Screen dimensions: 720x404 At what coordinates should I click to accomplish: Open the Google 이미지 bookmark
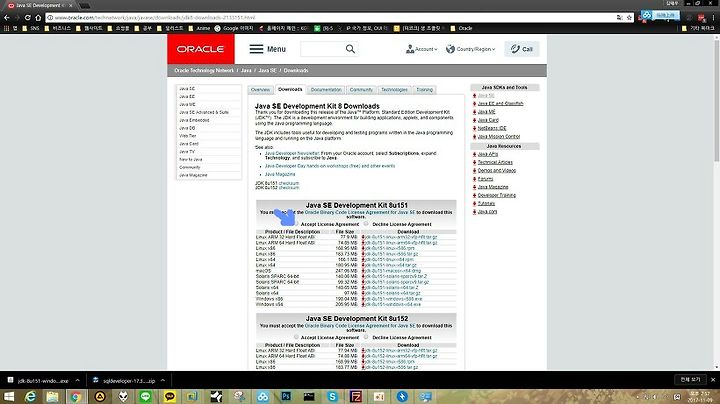[234, 28]
